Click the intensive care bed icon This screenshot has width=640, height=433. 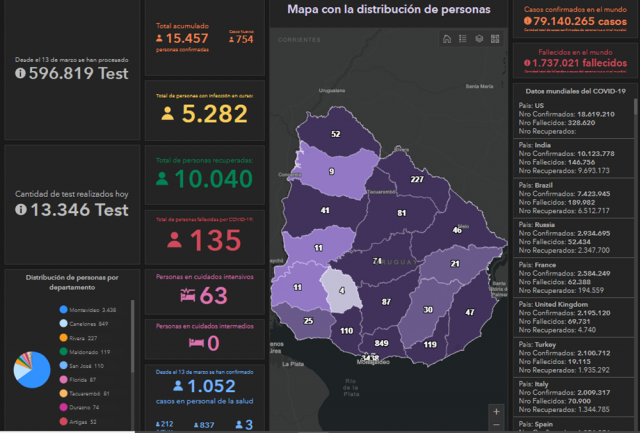tap(185, 297)
